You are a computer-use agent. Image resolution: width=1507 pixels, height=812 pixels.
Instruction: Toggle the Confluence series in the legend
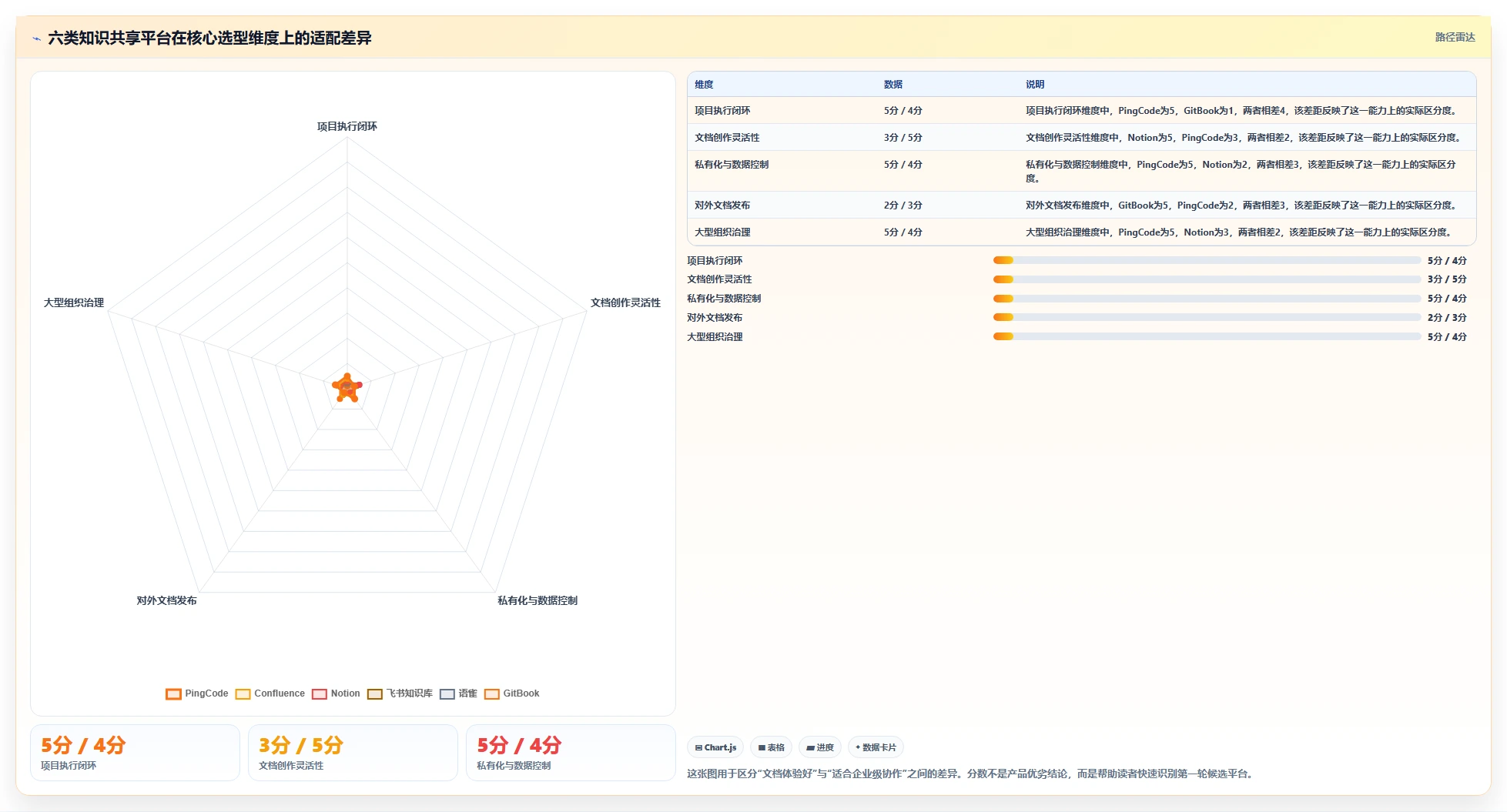270,693
